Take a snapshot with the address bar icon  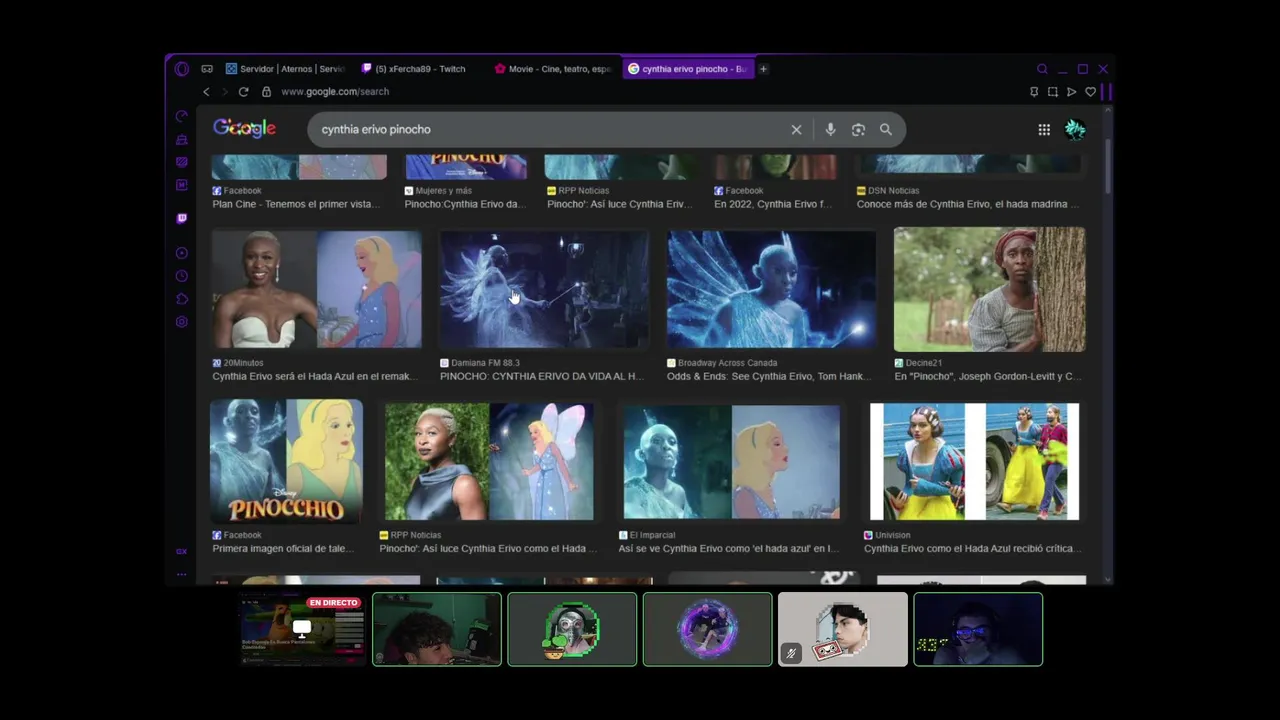click(1053, 92)
